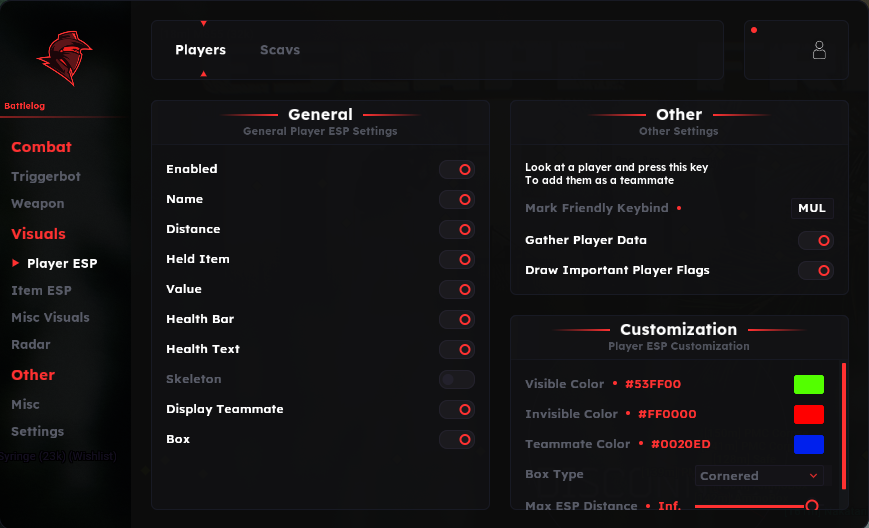
Task: Expand Box Type dropdown chevron arrow
Action: (813, 476)
